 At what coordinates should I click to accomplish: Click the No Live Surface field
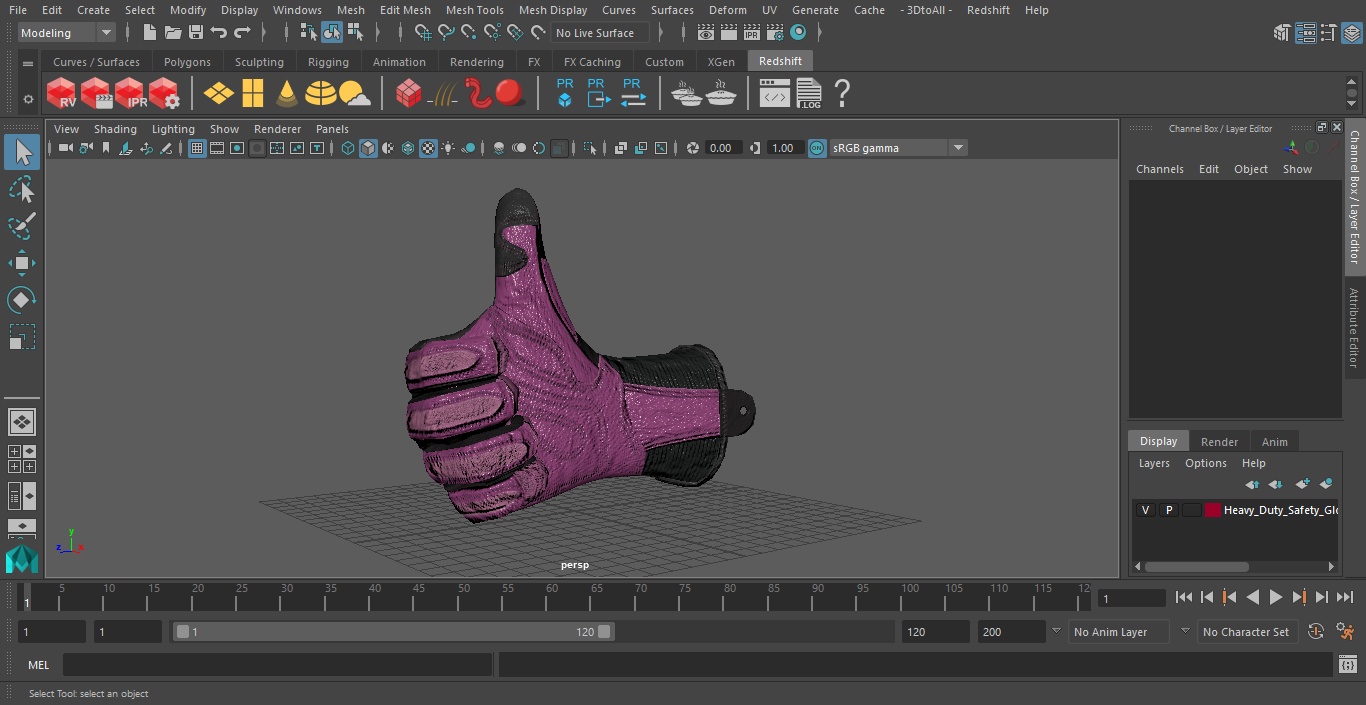pyautogui.click(x=600, y=33)
